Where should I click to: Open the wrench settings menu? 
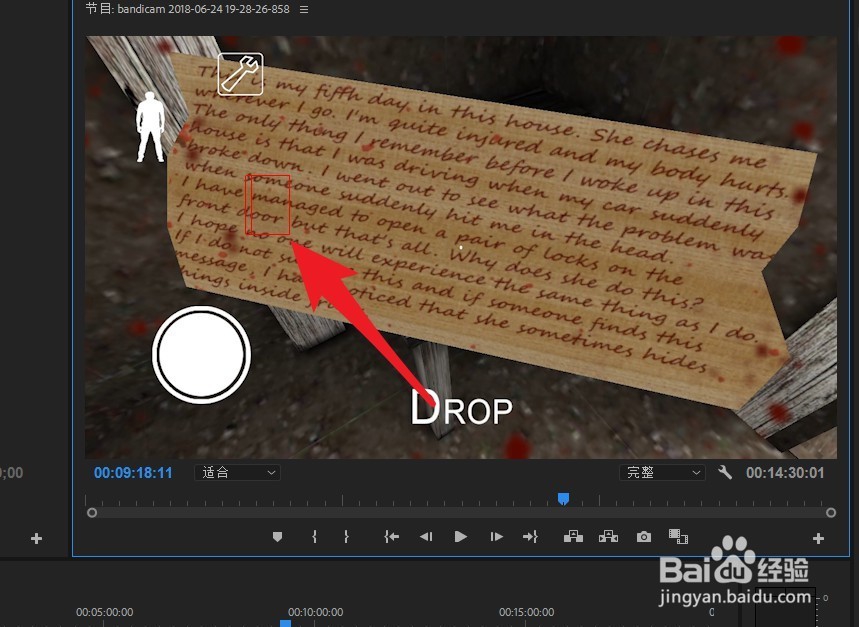[725, 473]
